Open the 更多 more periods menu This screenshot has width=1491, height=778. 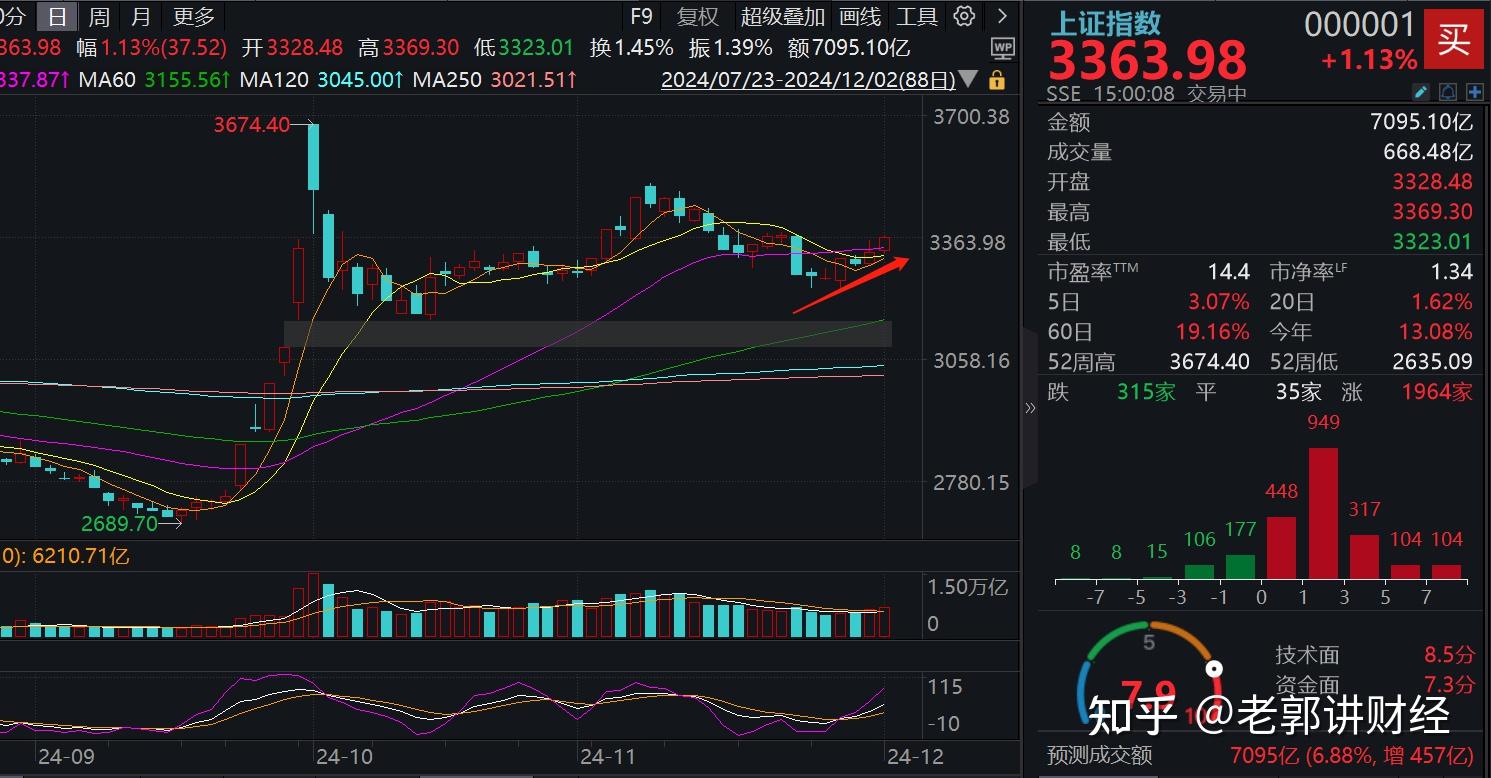(193, 16)
